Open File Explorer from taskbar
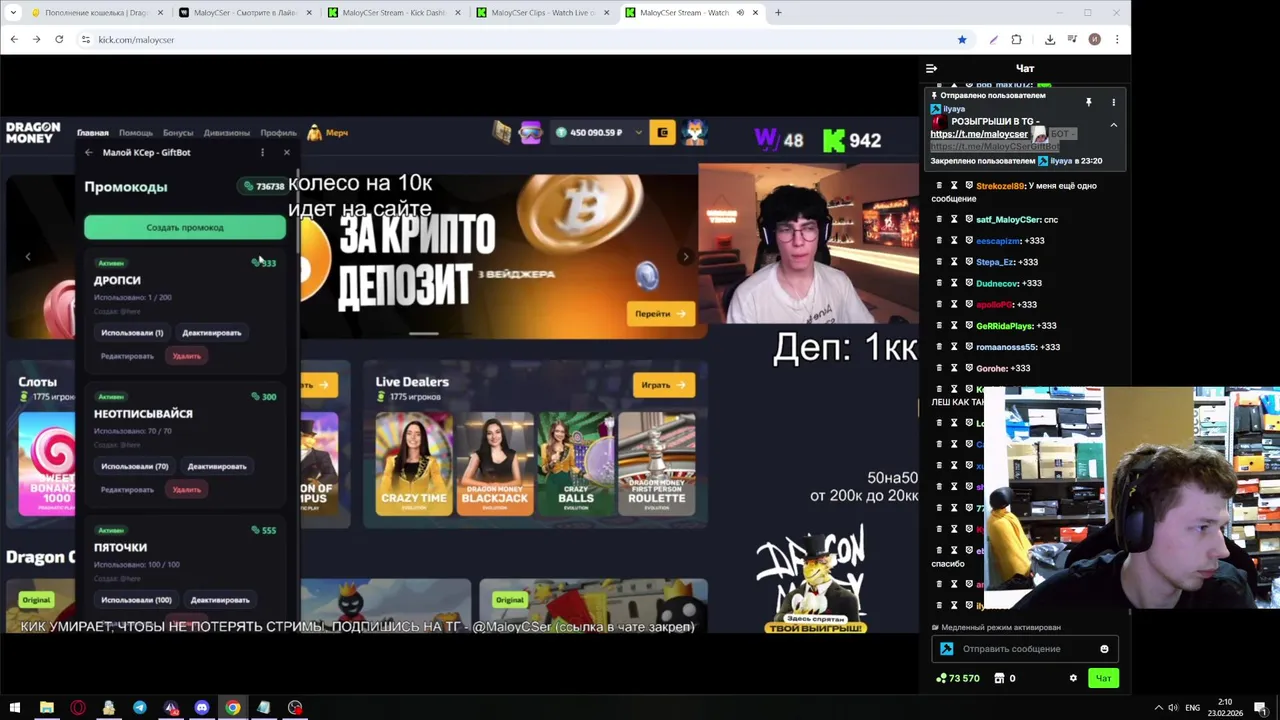Viewport: 1280px width, 720px height. click(46, 707)
